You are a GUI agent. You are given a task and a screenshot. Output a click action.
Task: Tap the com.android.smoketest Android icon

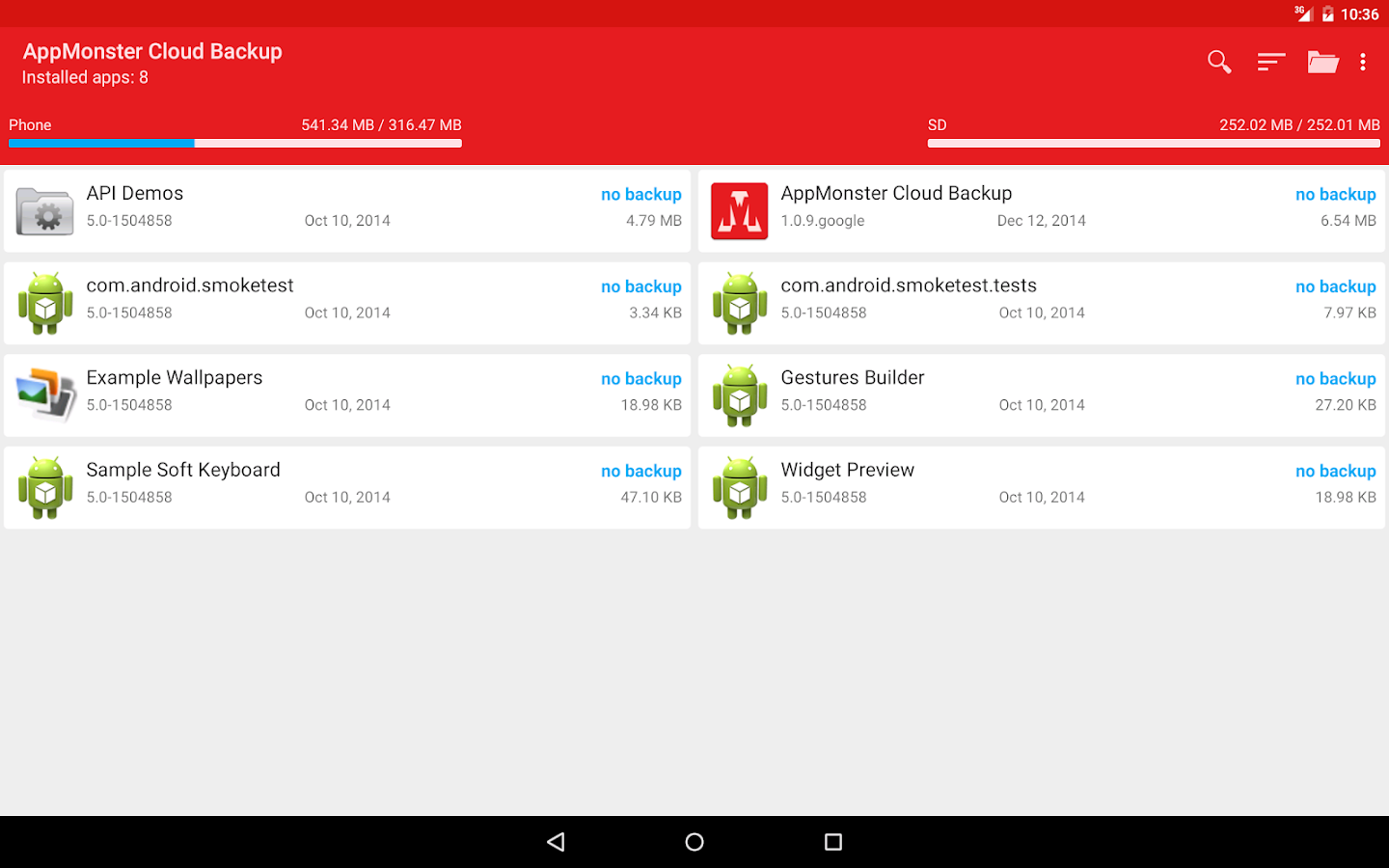(45, 303)
